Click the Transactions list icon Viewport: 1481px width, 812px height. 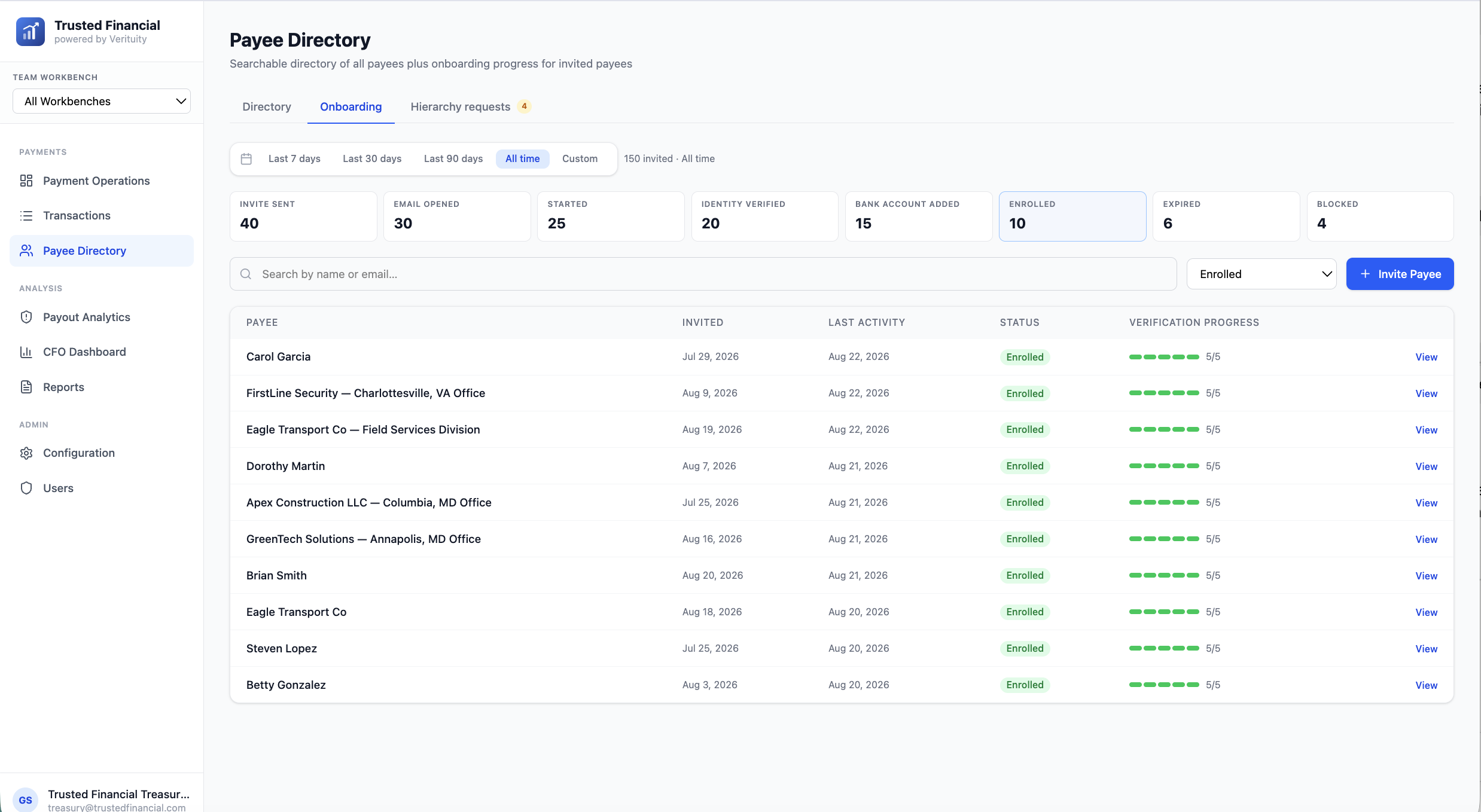26,215
